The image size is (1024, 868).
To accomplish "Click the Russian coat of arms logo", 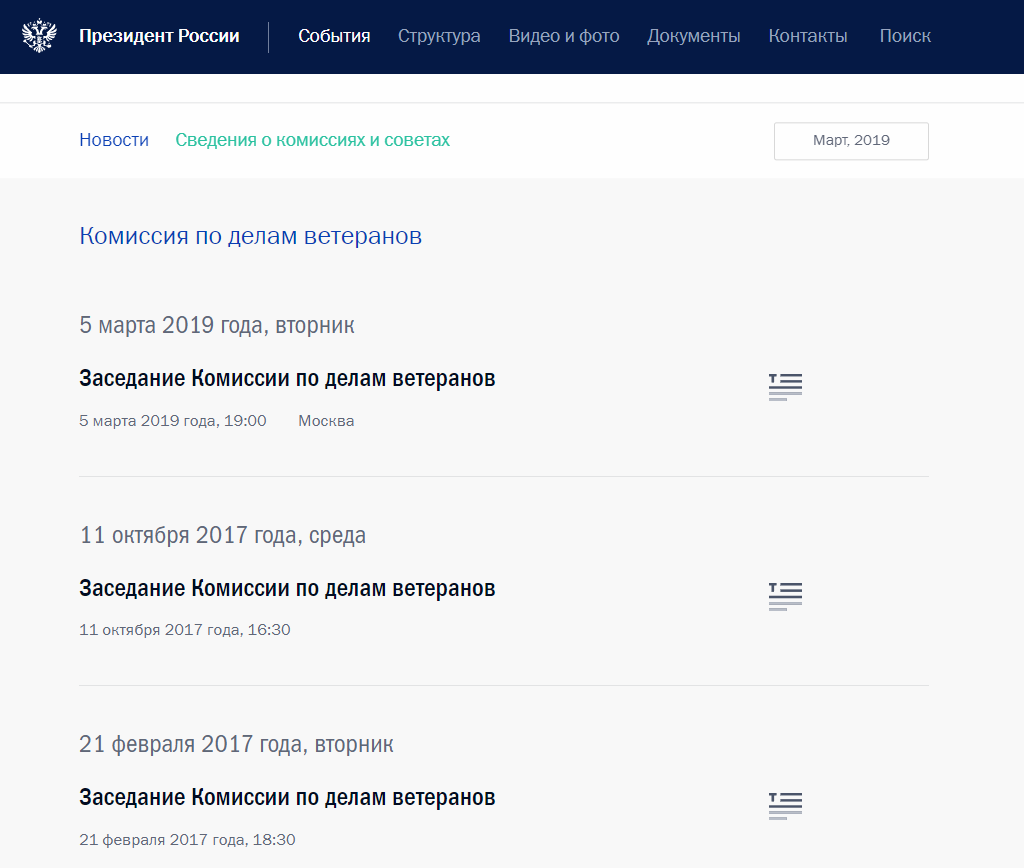I will [x=39, y=36].
